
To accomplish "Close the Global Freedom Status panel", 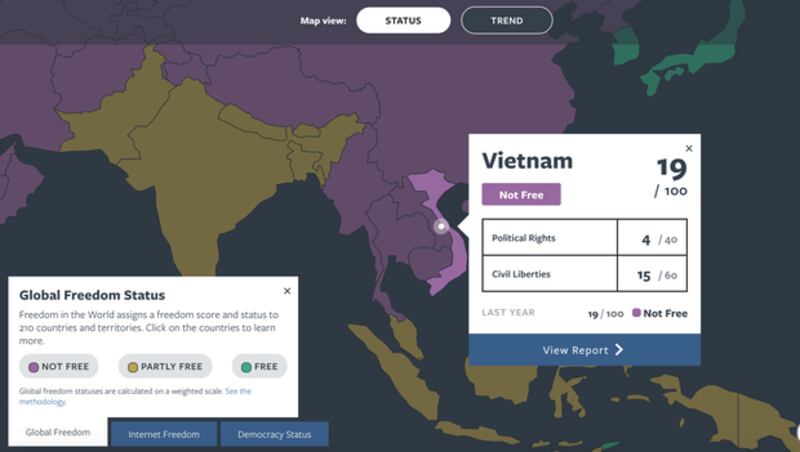I will coord(287,291).
